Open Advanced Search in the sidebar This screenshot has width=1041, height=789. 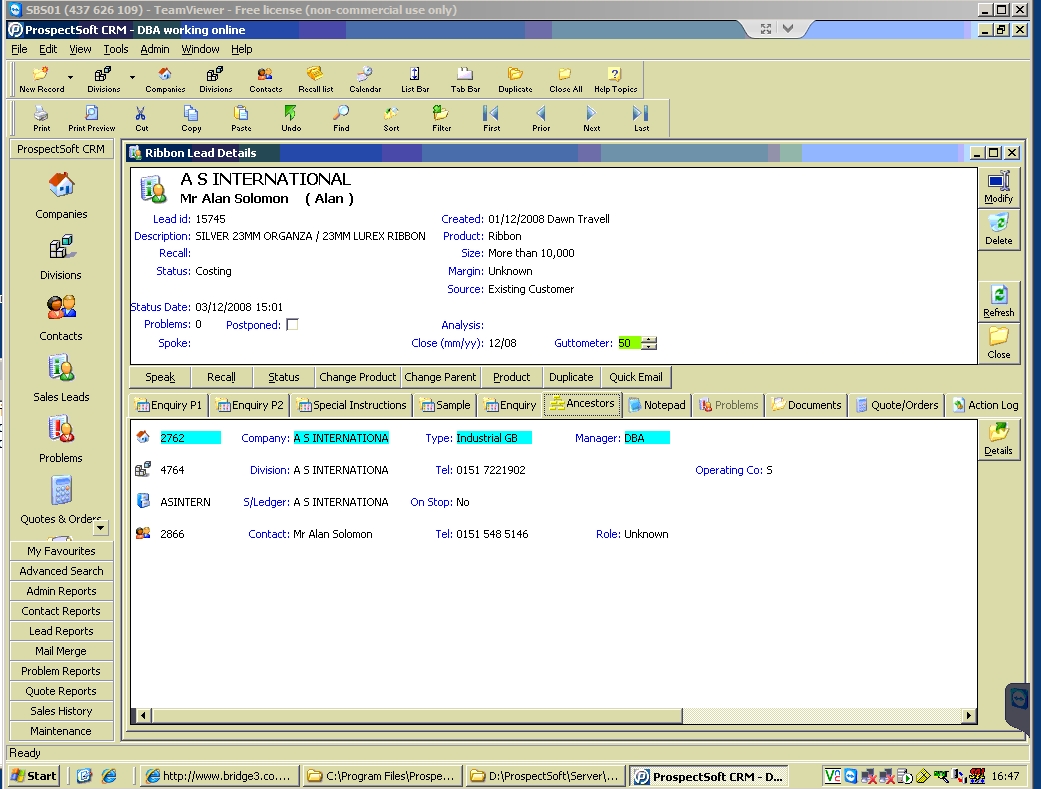(x=61, y=571)
